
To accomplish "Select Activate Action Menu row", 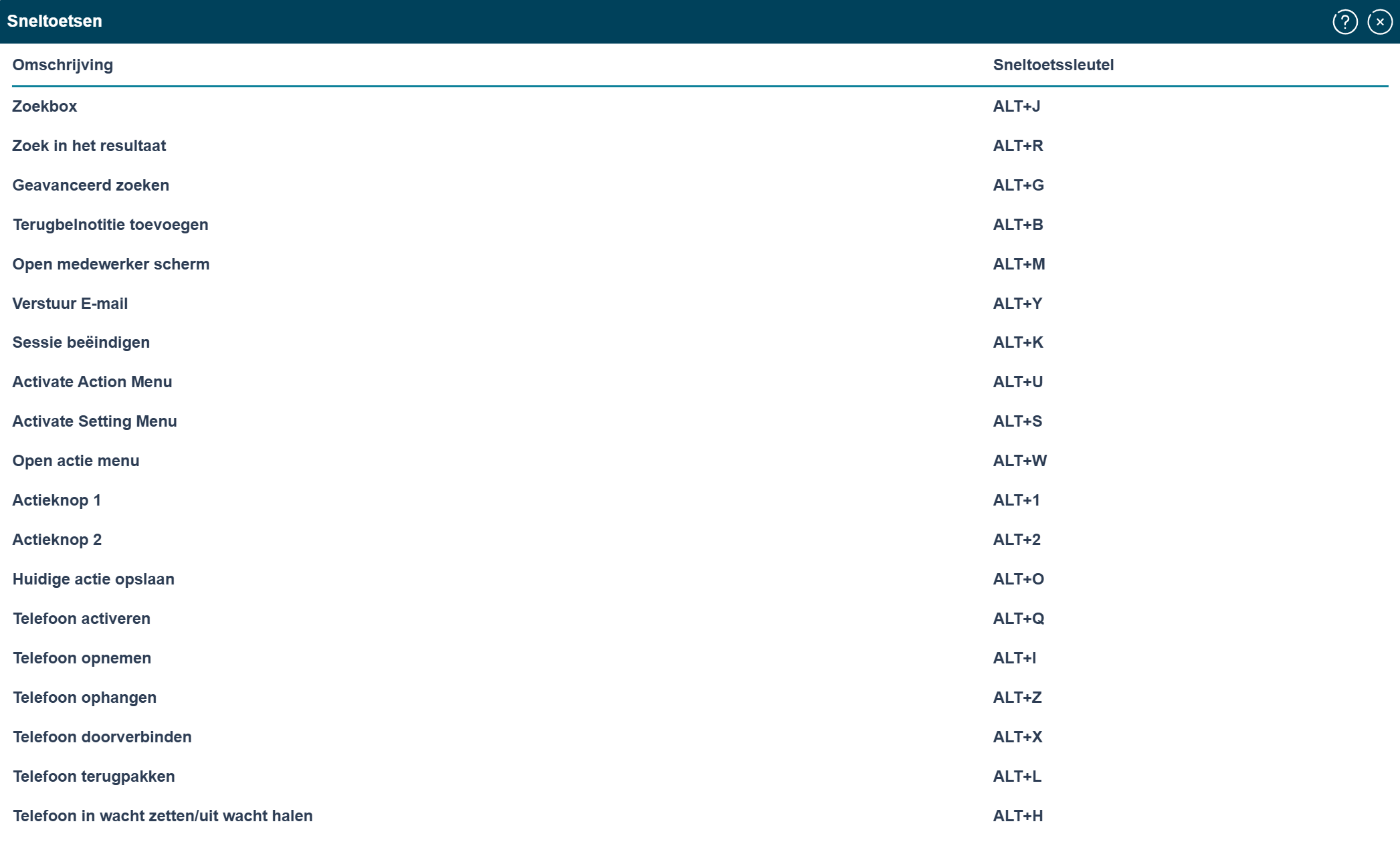I will coord(700,382).
